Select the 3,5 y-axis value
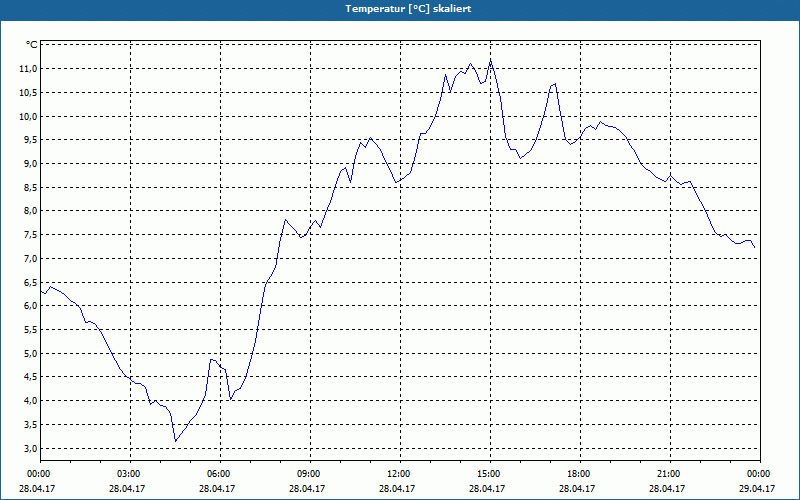Image resolution: width=800 pixels, height=500 pixels. coord(31,424)
